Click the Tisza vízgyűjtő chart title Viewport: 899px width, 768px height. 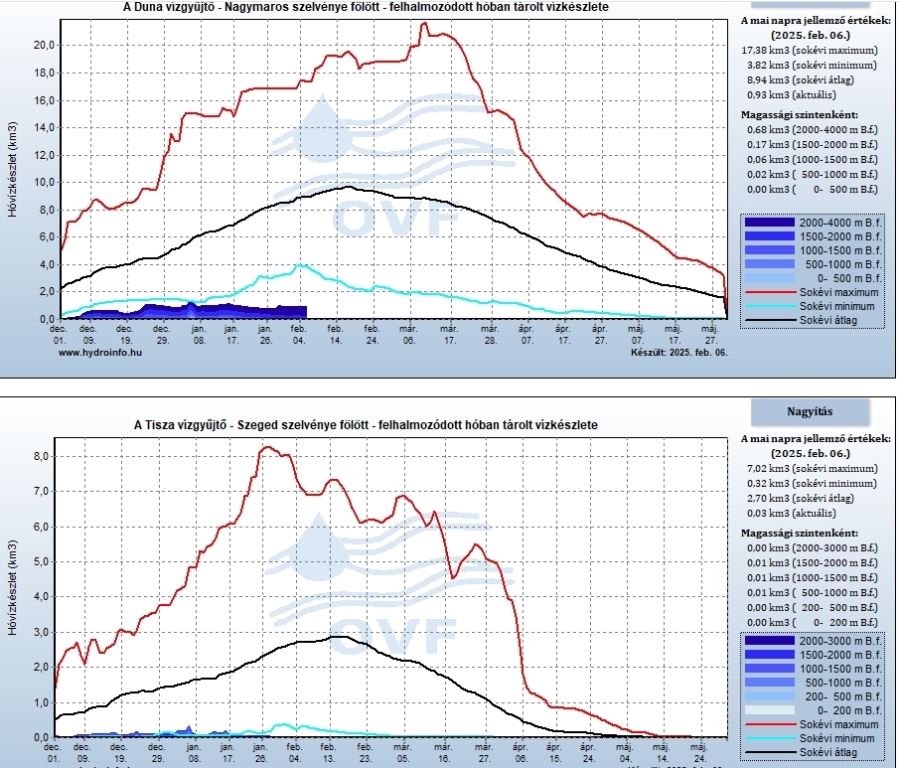(x=366, y=425)
